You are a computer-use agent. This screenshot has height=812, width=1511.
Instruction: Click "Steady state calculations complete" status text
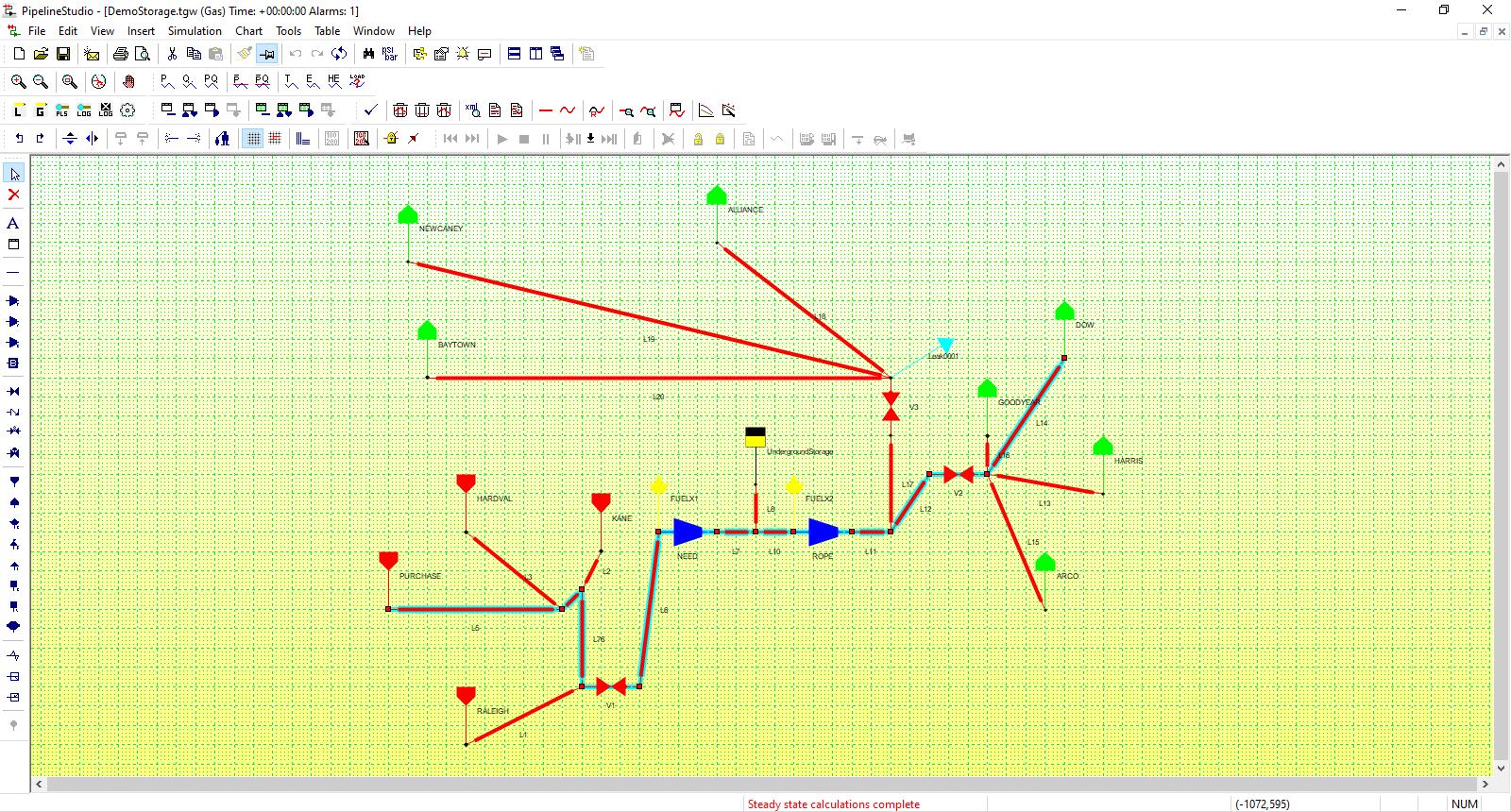point(833,804)
